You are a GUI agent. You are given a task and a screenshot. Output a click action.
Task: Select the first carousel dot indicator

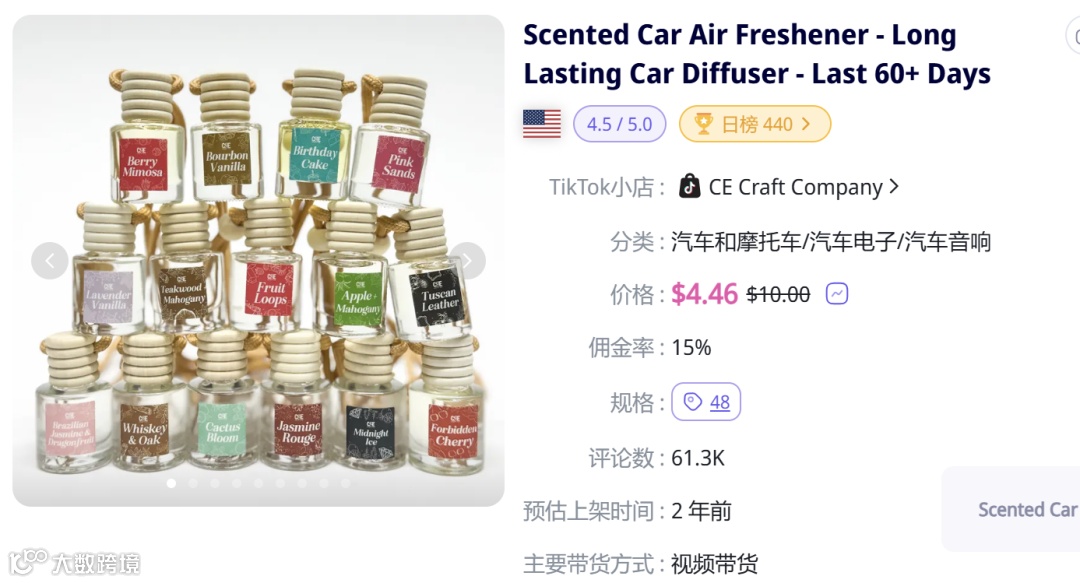click(x=172, y=483)
